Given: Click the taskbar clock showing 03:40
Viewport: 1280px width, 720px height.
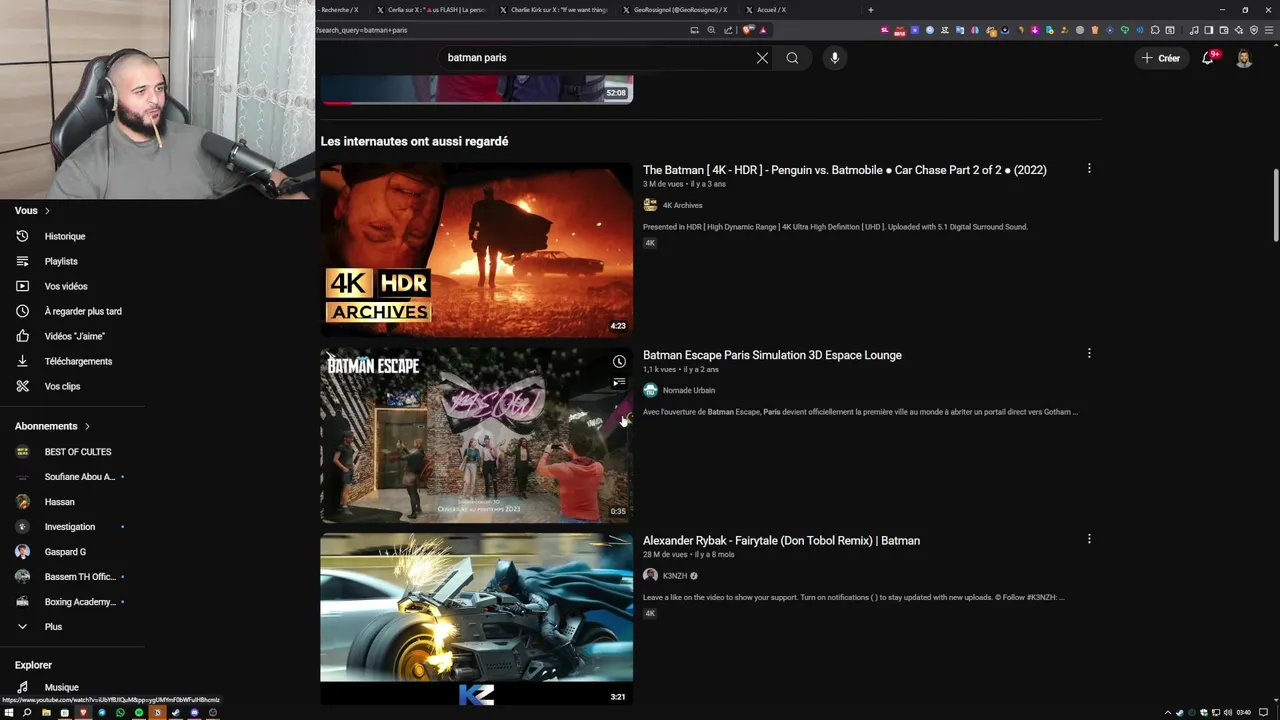Looking at the screenshot, I should coord(1243,713).
